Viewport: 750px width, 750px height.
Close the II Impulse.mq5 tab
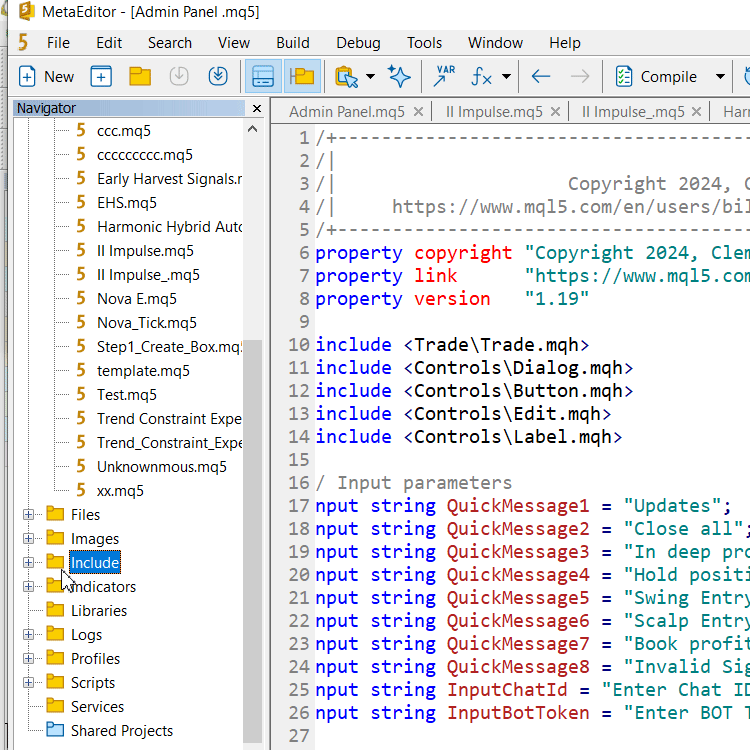coord(555,112)
